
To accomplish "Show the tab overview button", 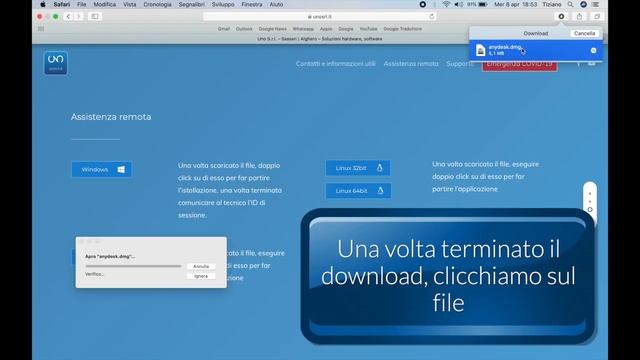I will 597,16.
